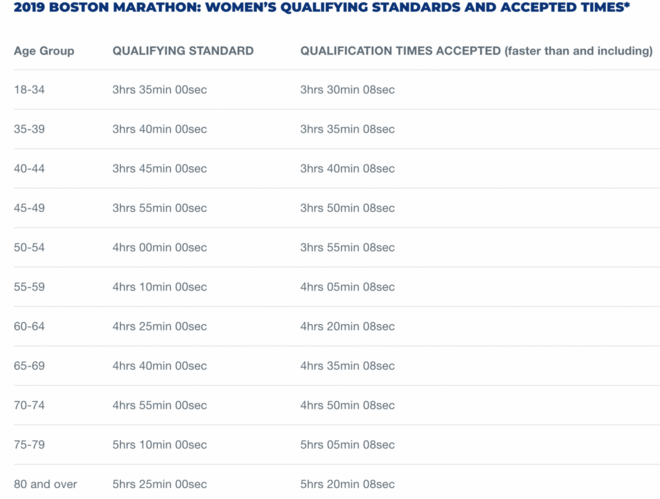Click the QUALIFYING STANDARD column header
This screenshot has height=499, width=660.
click(x=183, y=51)
